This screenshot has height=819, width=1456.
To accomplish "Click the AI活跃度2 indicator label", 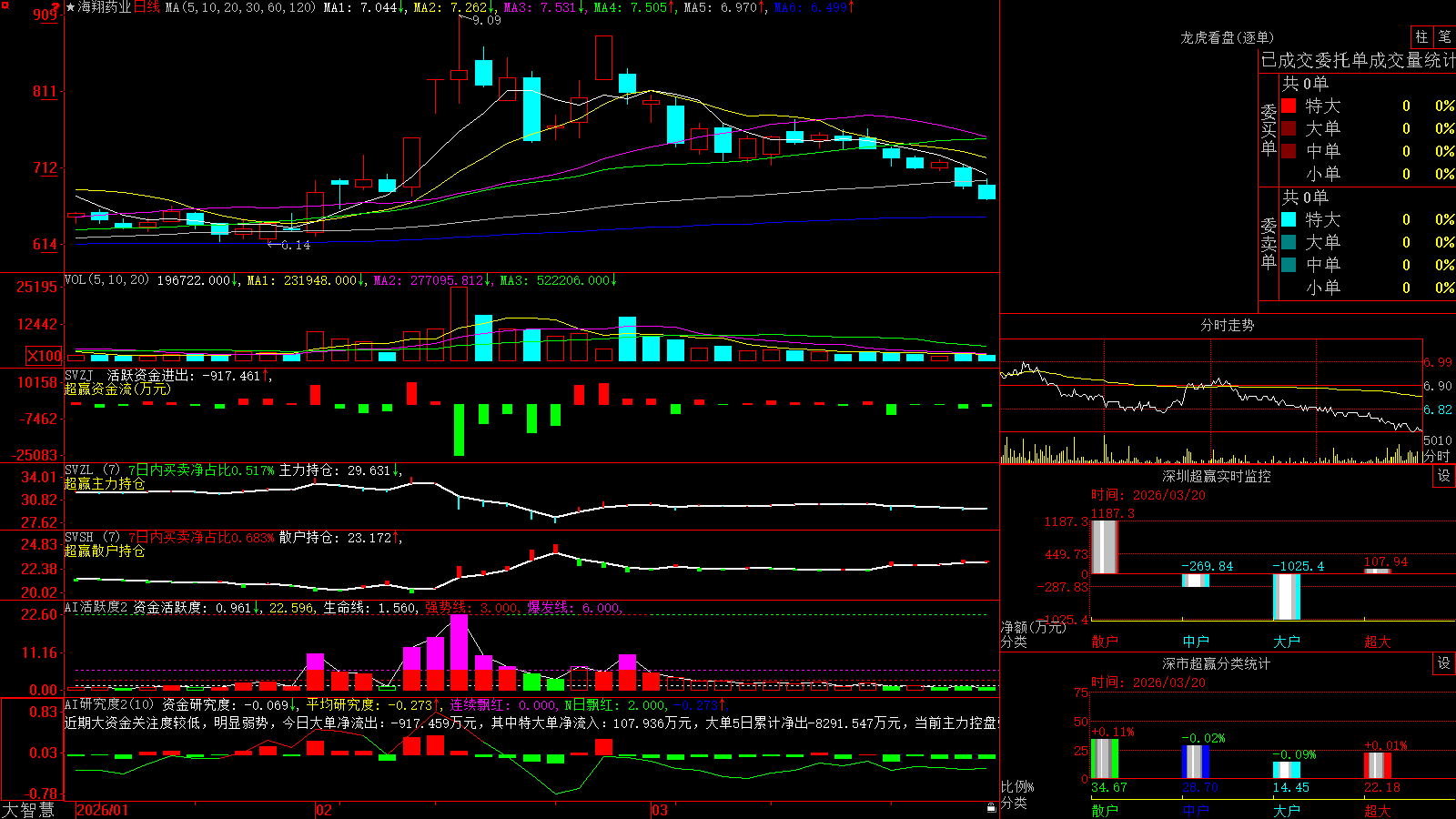I will coord(96,607).
